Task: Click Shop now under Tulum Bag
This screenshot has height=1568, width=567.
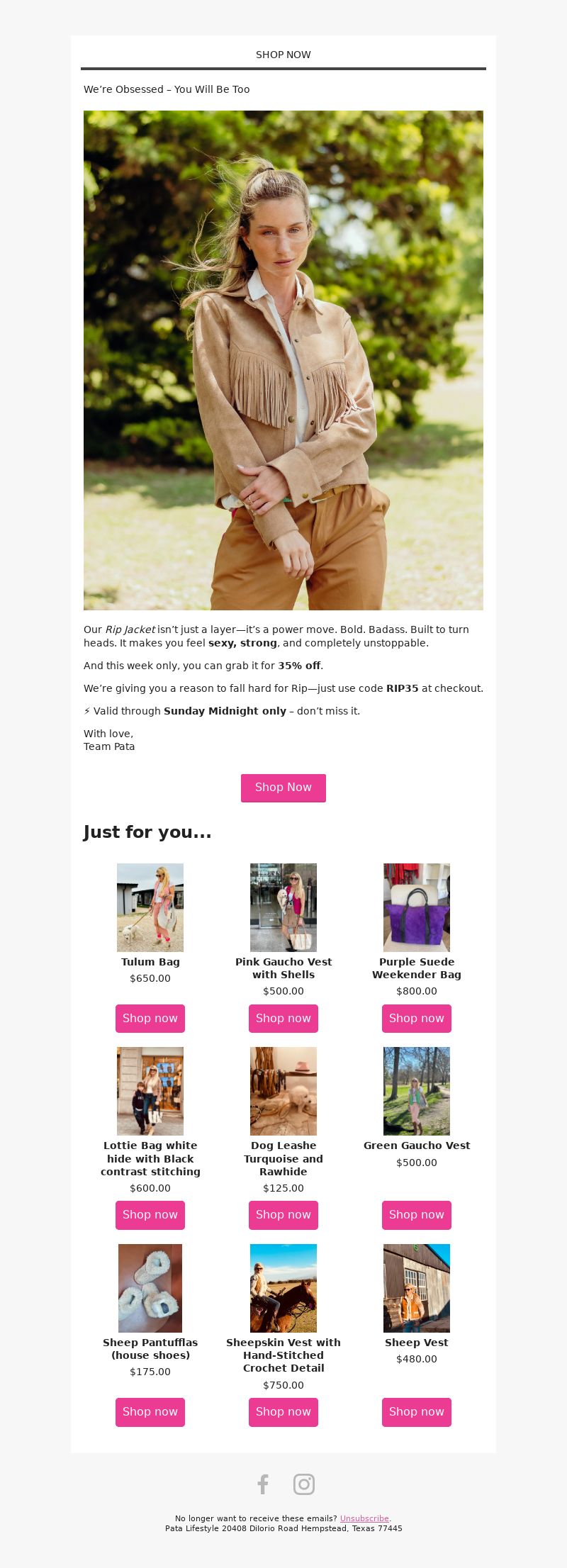Action: [150, 1018]
